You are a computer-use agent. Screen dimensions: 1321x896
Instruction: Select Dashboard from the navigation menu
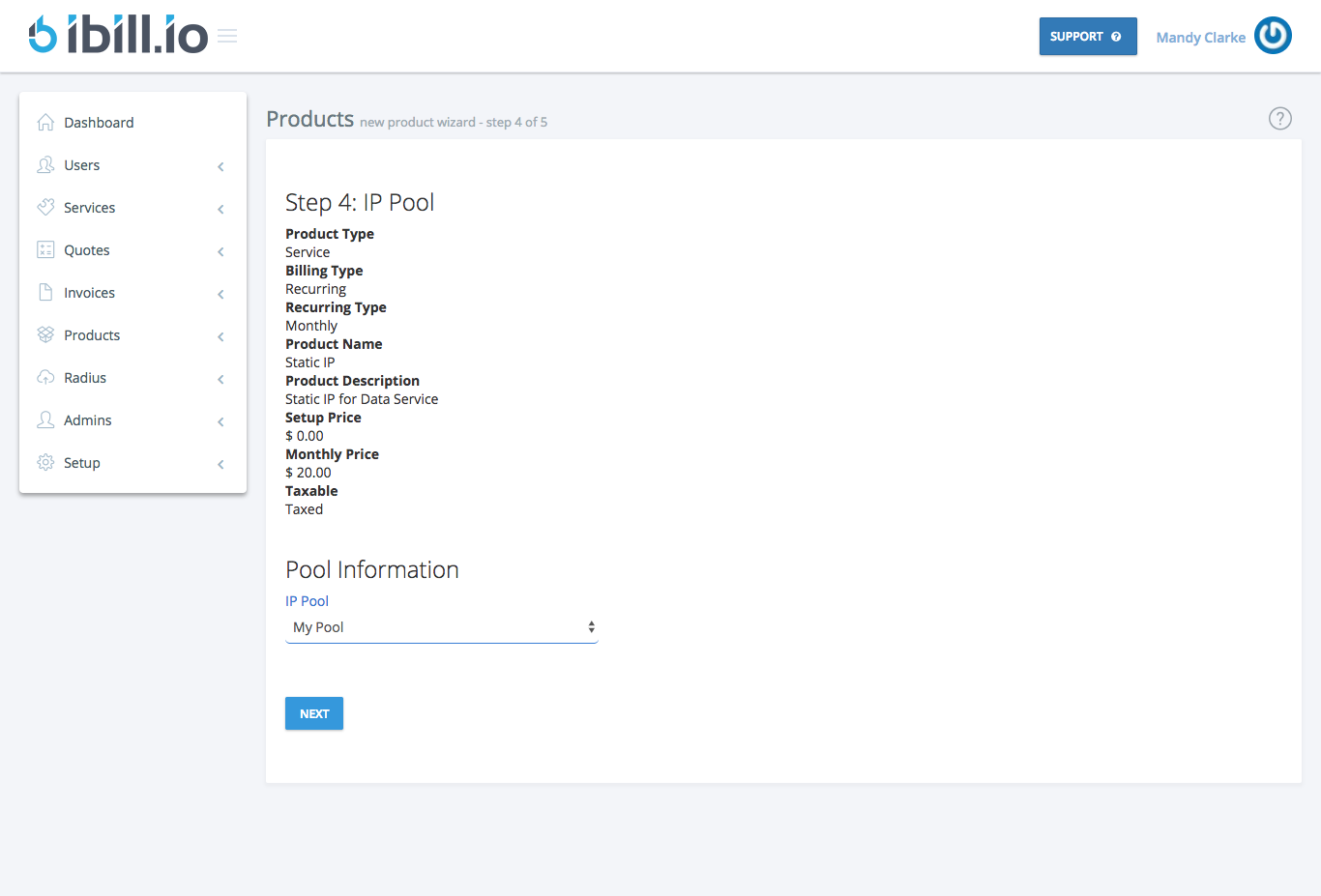(99, 122)
